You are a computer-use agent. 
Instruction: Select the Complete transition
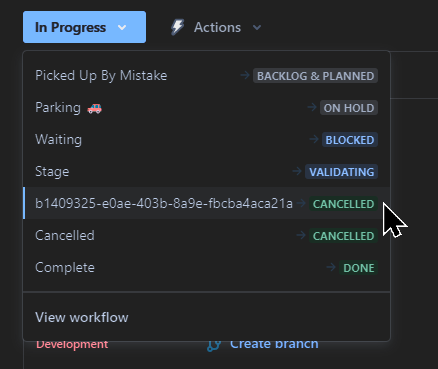coord(206,268)
